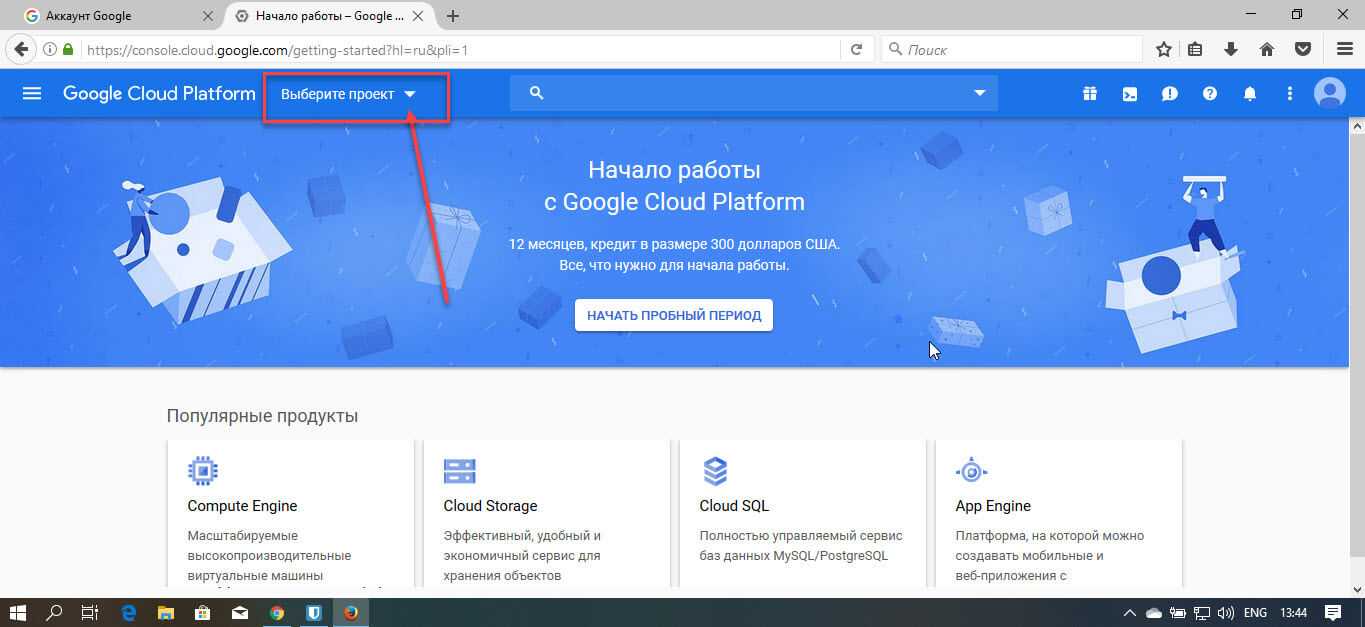Image resolution: width=1365 pixels, height=627 pixels.
Task: Click the gift free trial icon
Action: coord(1089,94)
